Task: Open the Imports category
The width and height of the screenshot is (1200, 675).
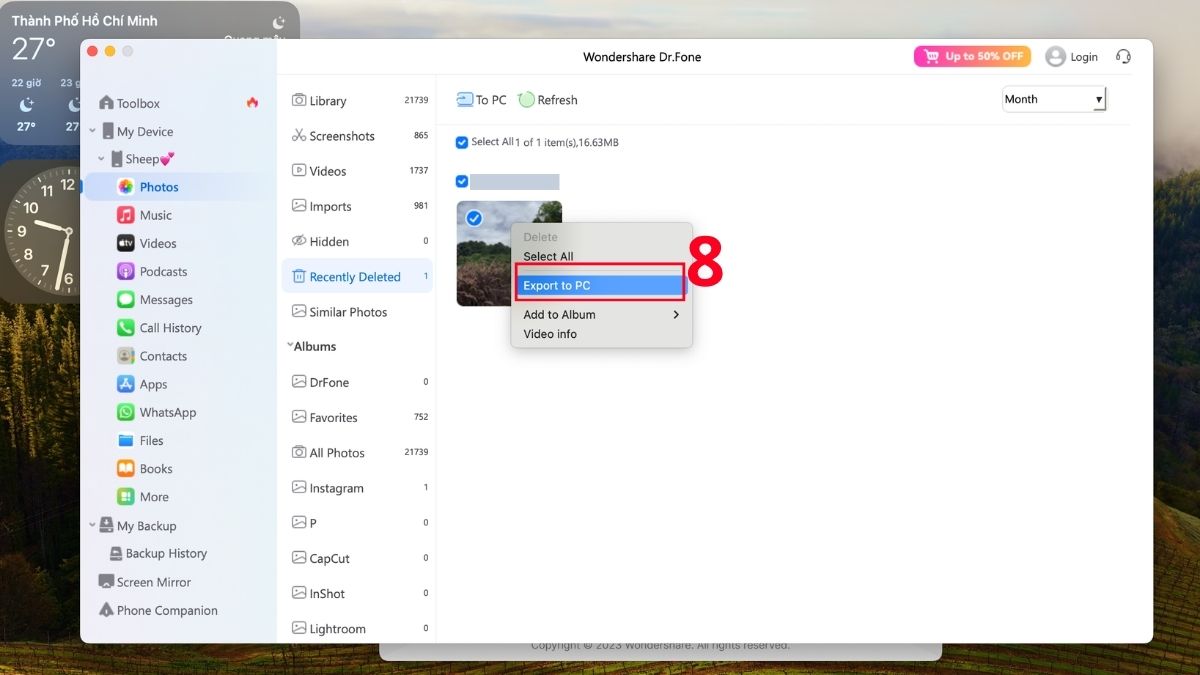Action: pyautogui.click(x=357, y=206)
